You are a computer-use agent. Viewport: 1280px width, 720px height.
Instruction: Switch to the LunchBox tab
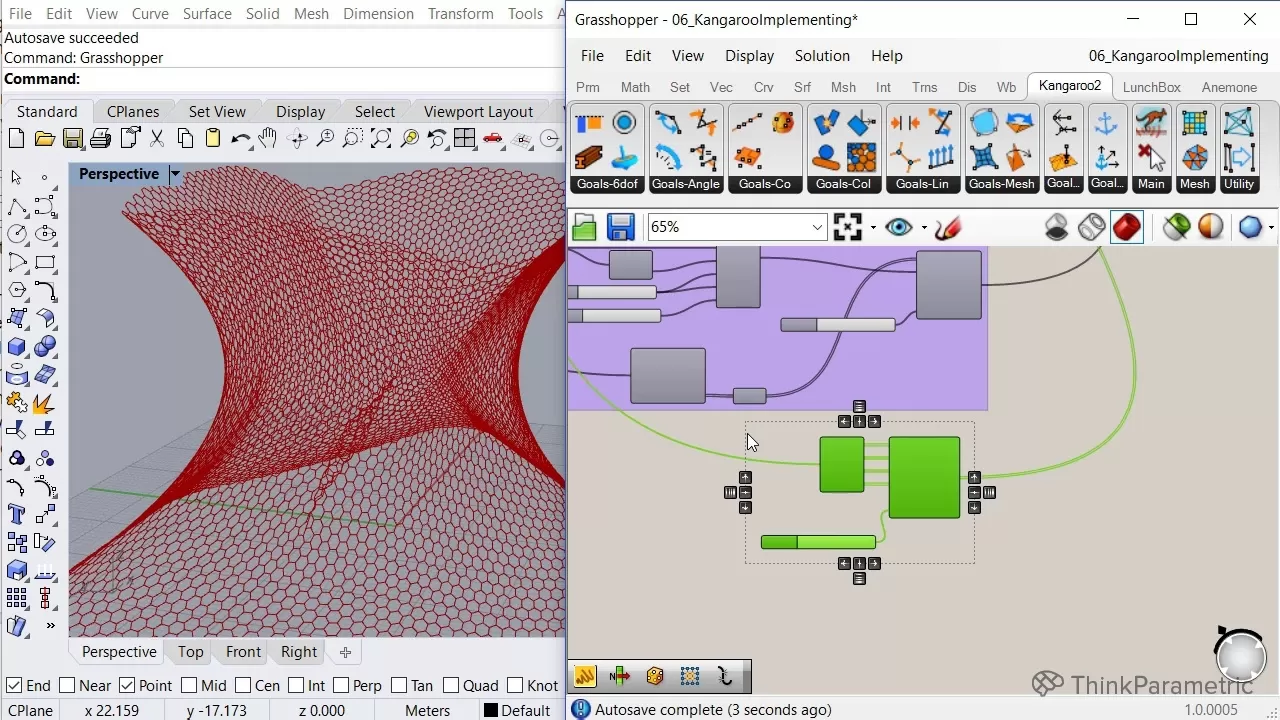(x=1151, y=87)
